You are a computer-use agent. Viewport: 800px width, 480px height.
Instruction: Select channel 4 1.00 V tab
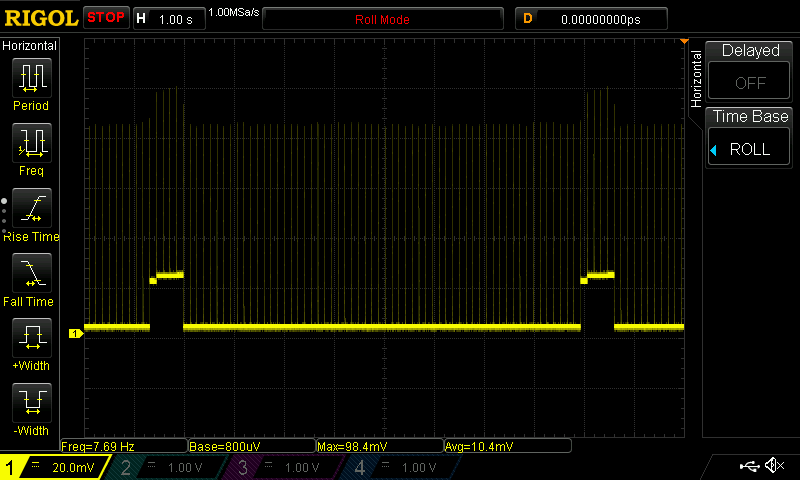pos(403,467)
